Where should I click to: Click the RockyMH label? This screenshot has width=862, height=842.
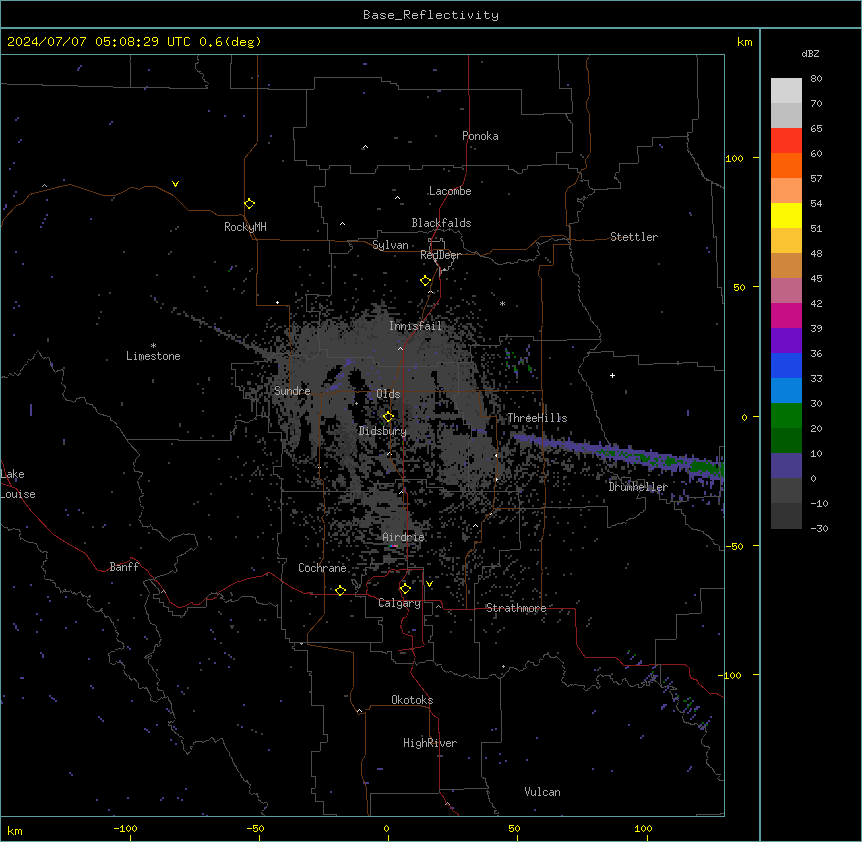pos(245,227)
